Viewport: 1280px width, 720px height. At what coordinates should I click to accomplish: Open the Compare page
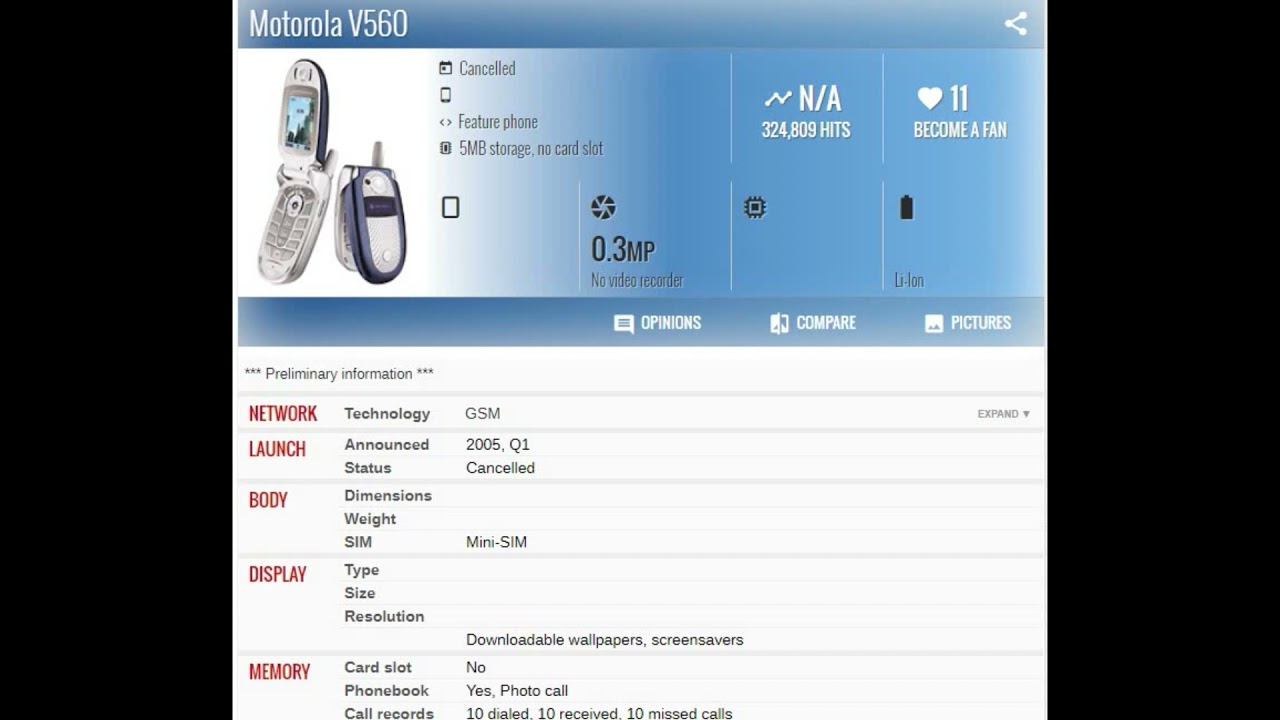tap(813, 323)
